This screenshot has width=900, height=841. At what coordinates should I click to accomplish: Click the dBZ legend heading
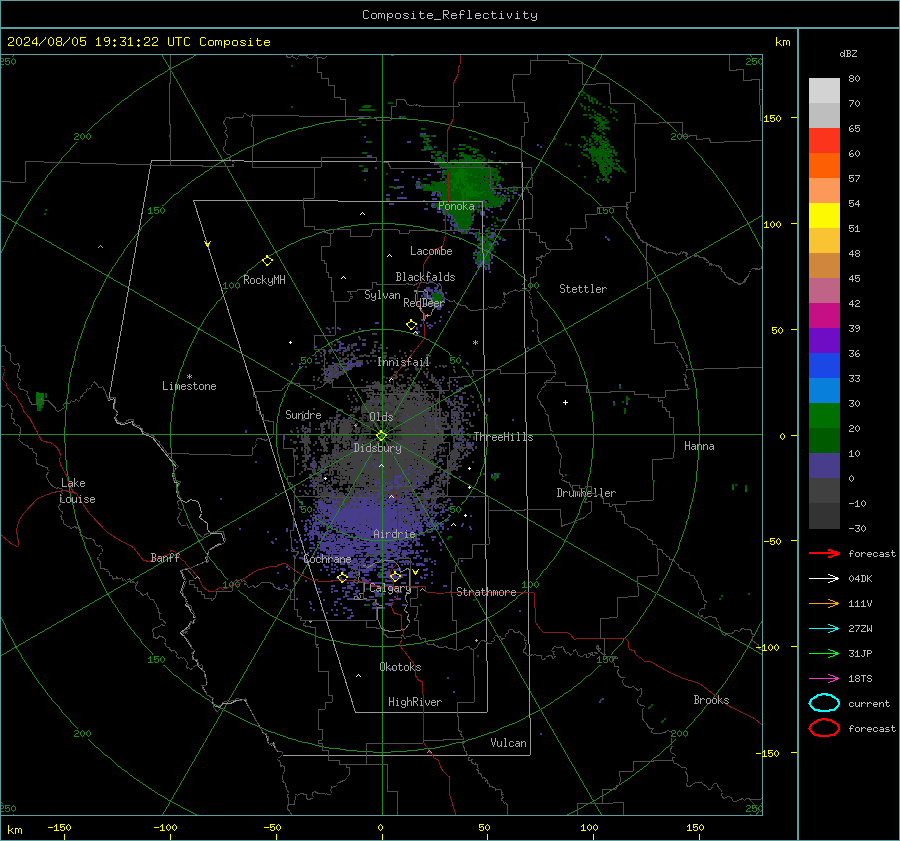(848, 54)
